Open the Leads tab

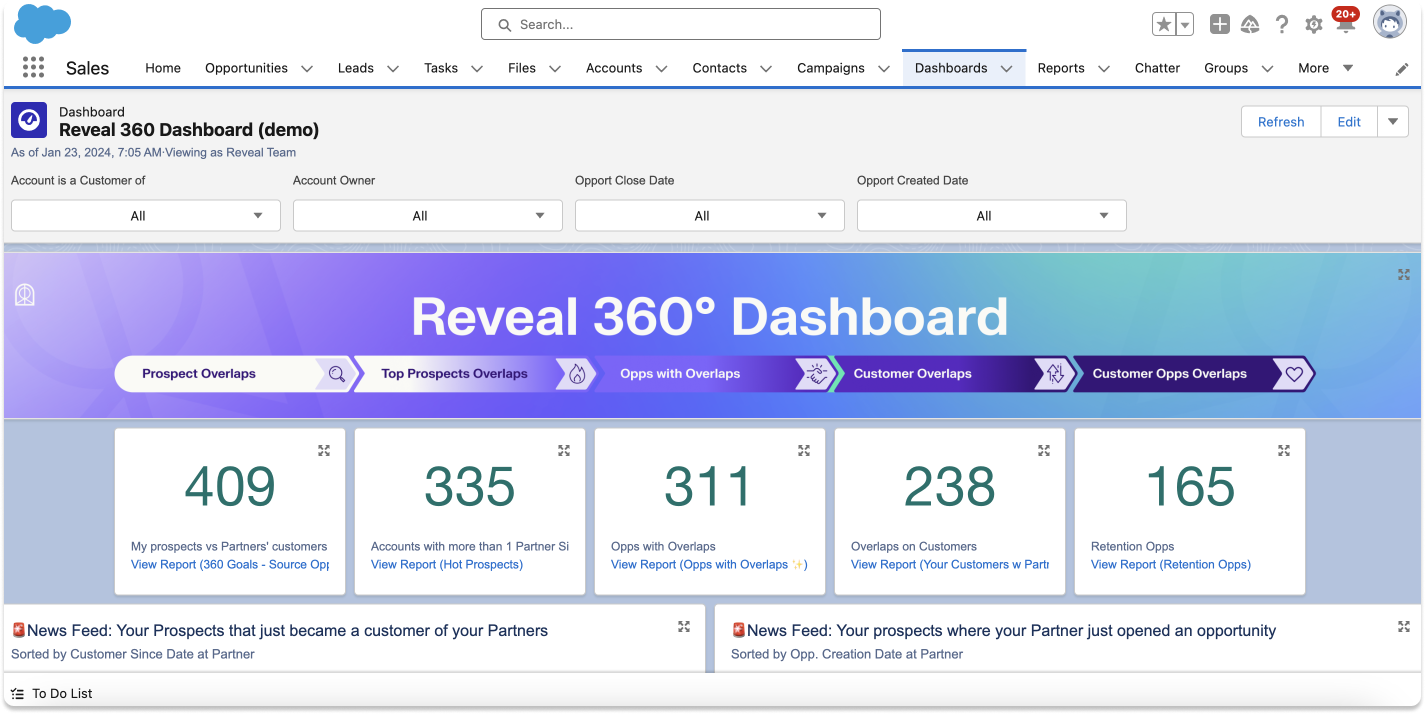pos(355,68)
